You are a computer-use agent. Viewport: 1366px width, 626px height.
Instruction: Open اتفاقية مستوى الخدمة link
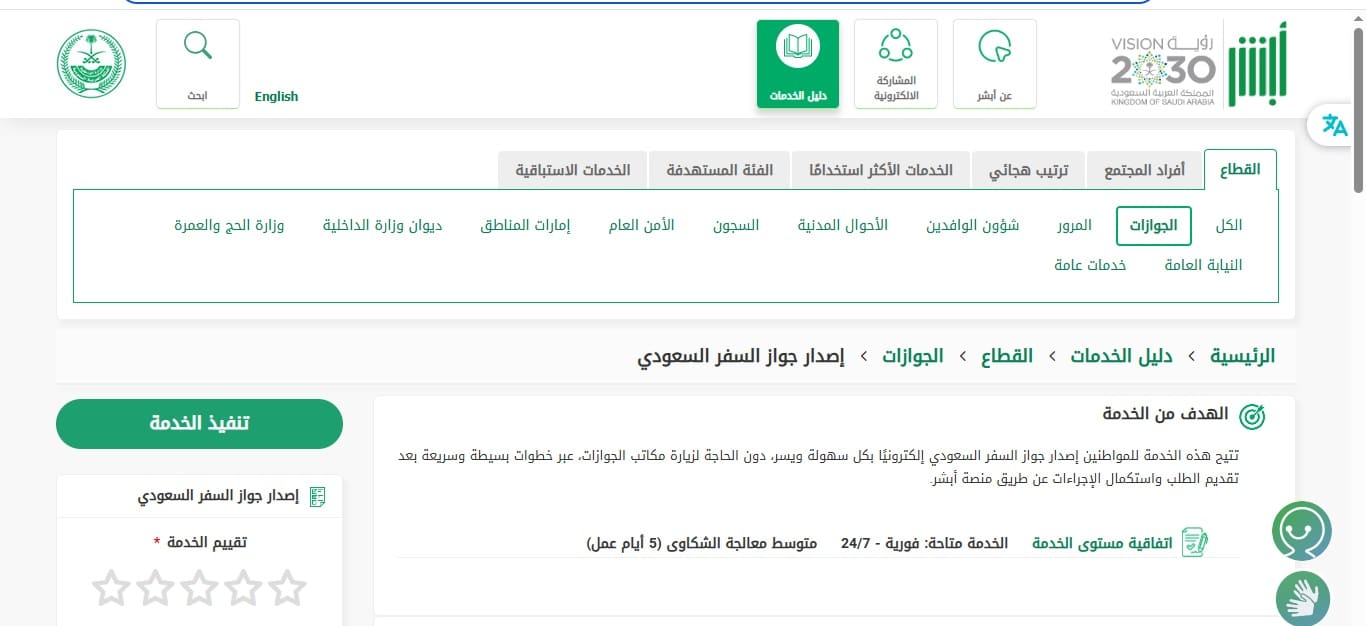tap(1103, 543)
